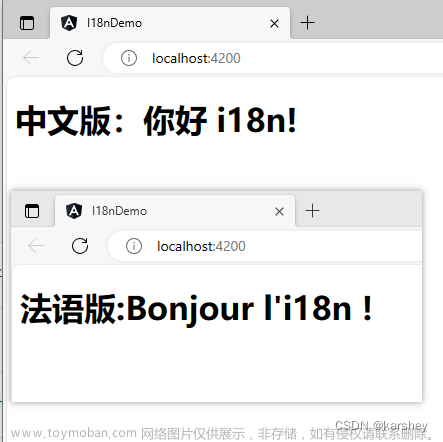Reload page in top browser window
Viewport: 443px width, 442px height.
(x=75, y=58)
